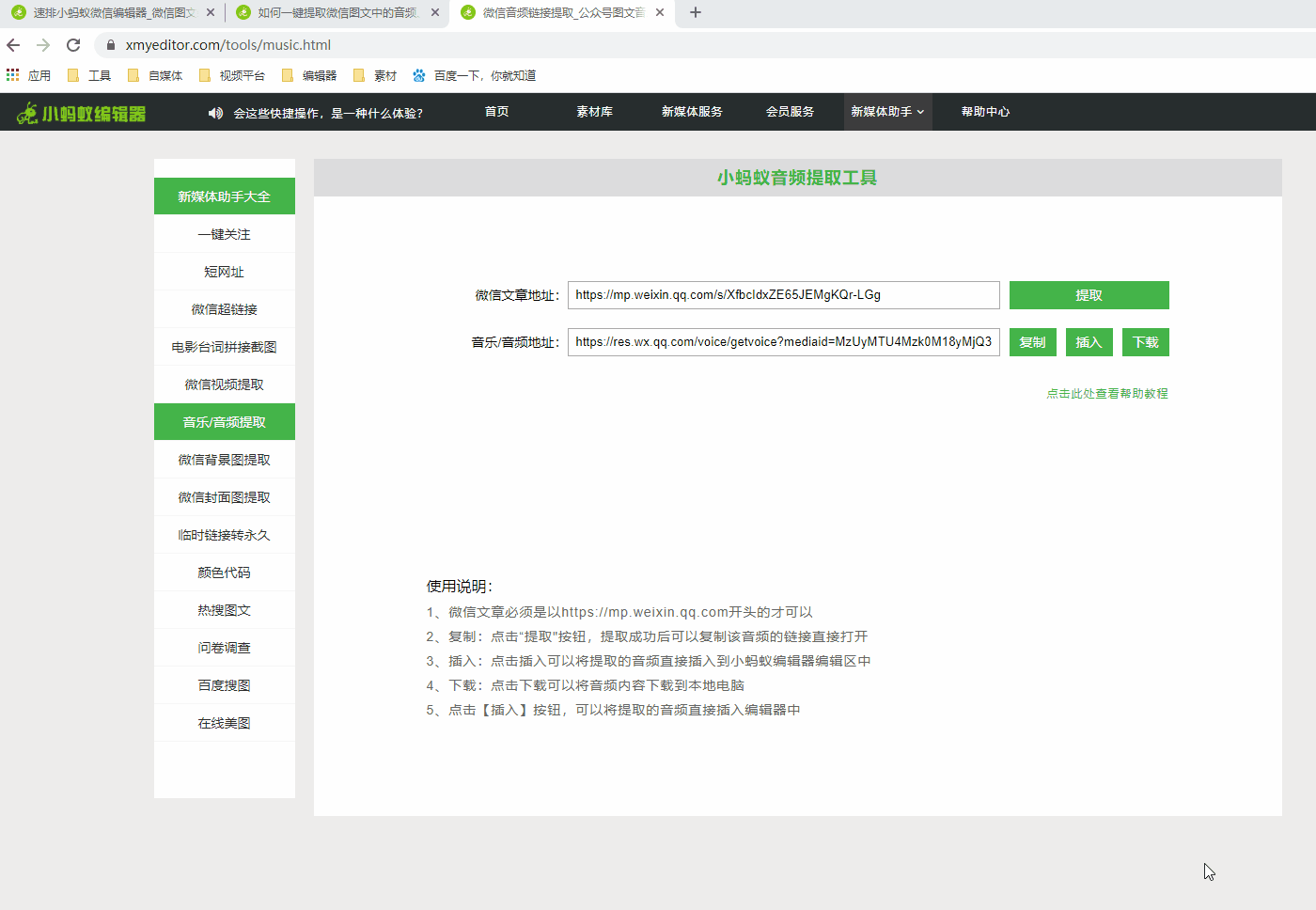Select 热搜图文 in the sidebar

[224, 610]
